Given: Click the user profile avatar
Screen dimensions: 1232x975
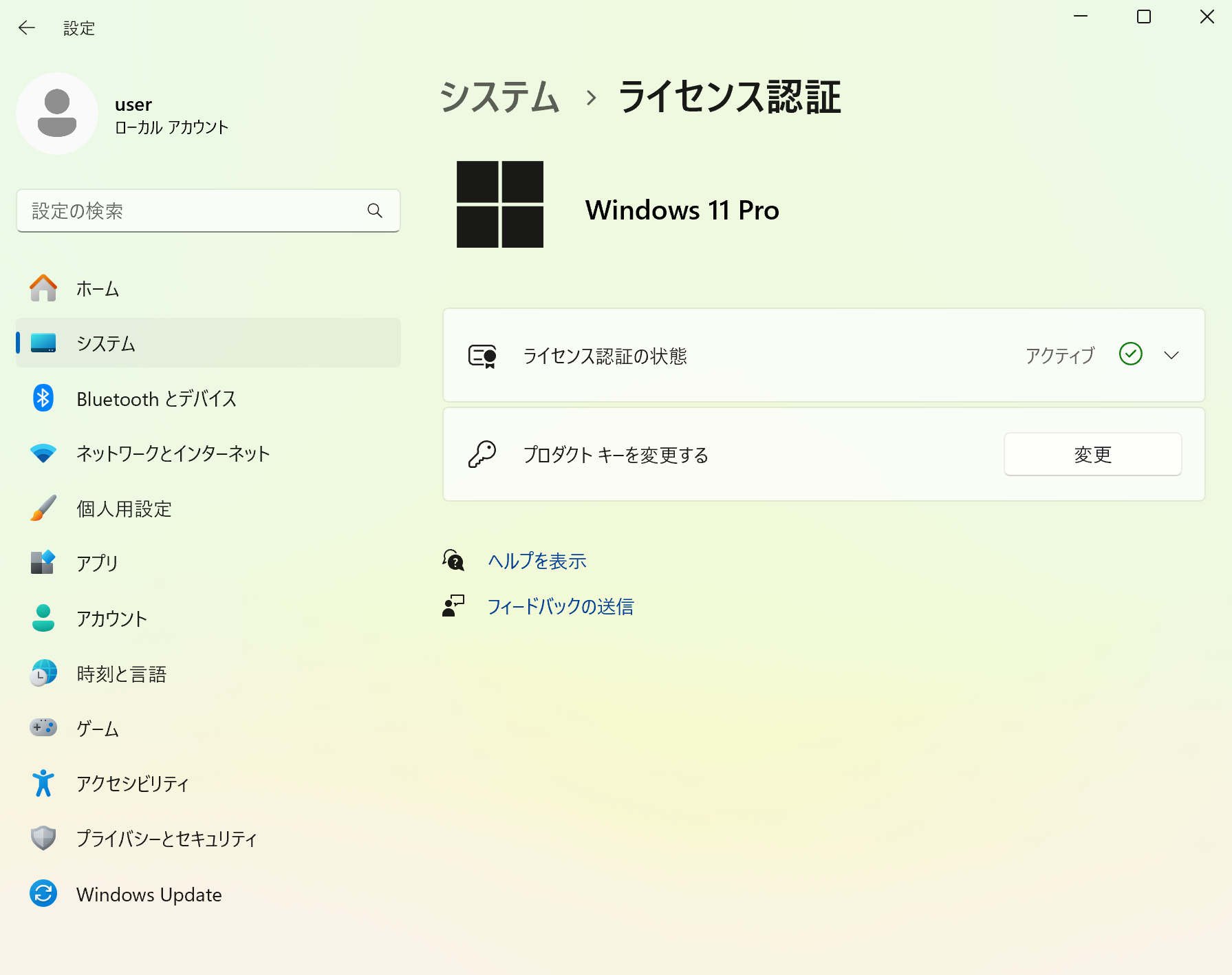Looking at the screenshot, I should pos(57,114).
